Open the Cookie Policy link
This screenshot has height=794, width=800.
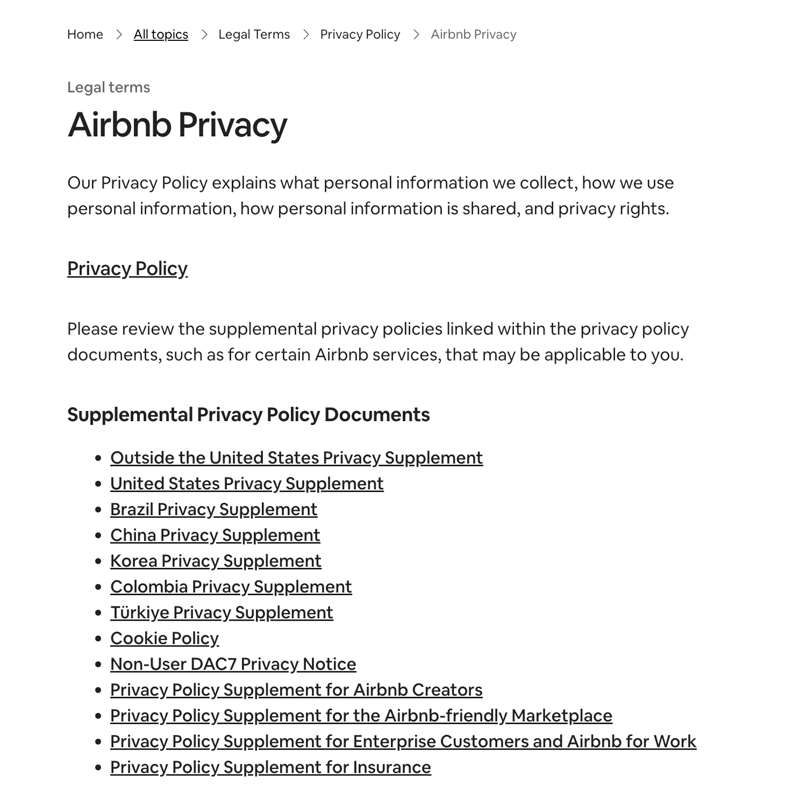[164, 638]
